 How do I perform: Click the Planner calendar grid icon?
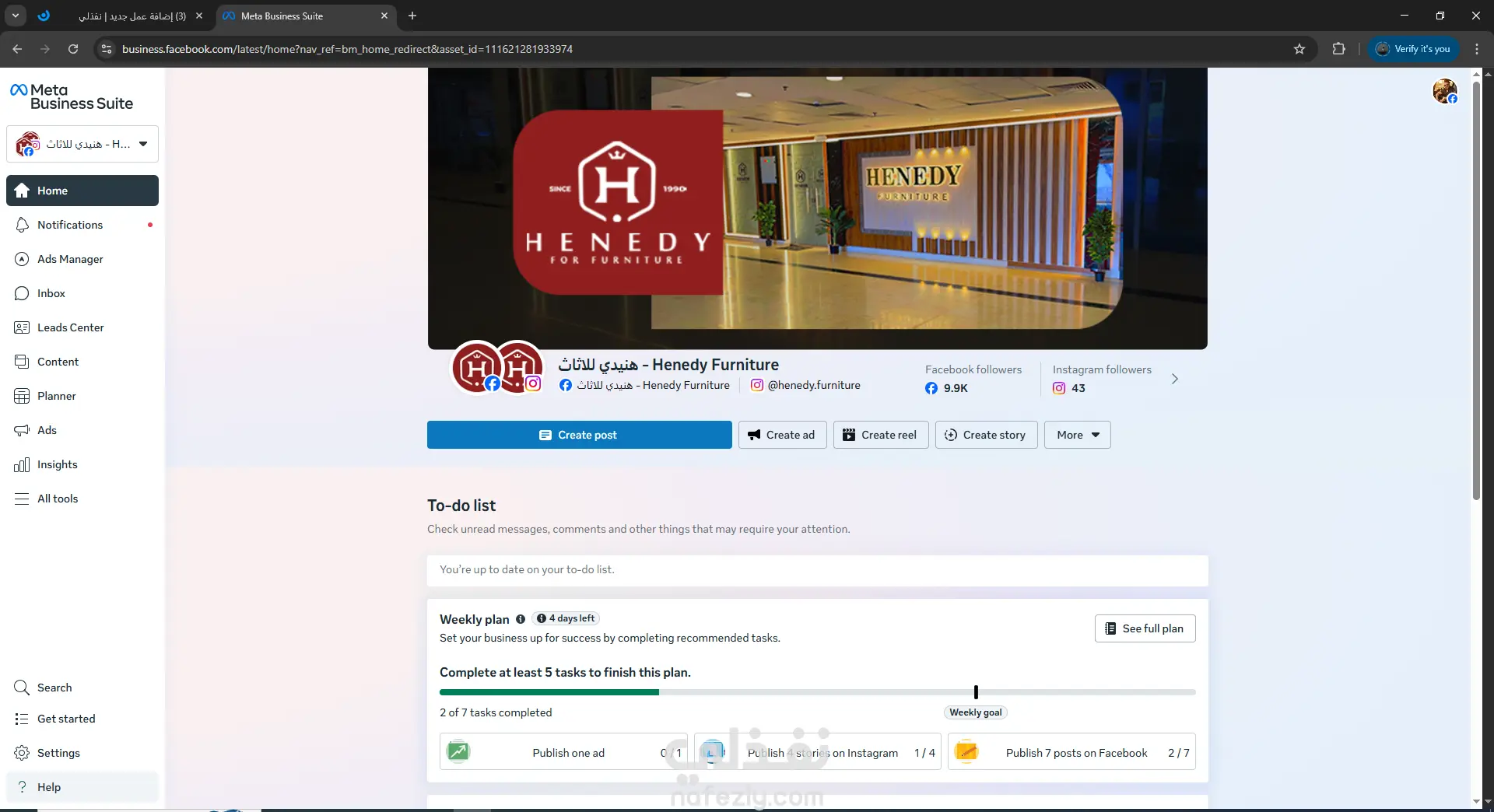(22, 396)
